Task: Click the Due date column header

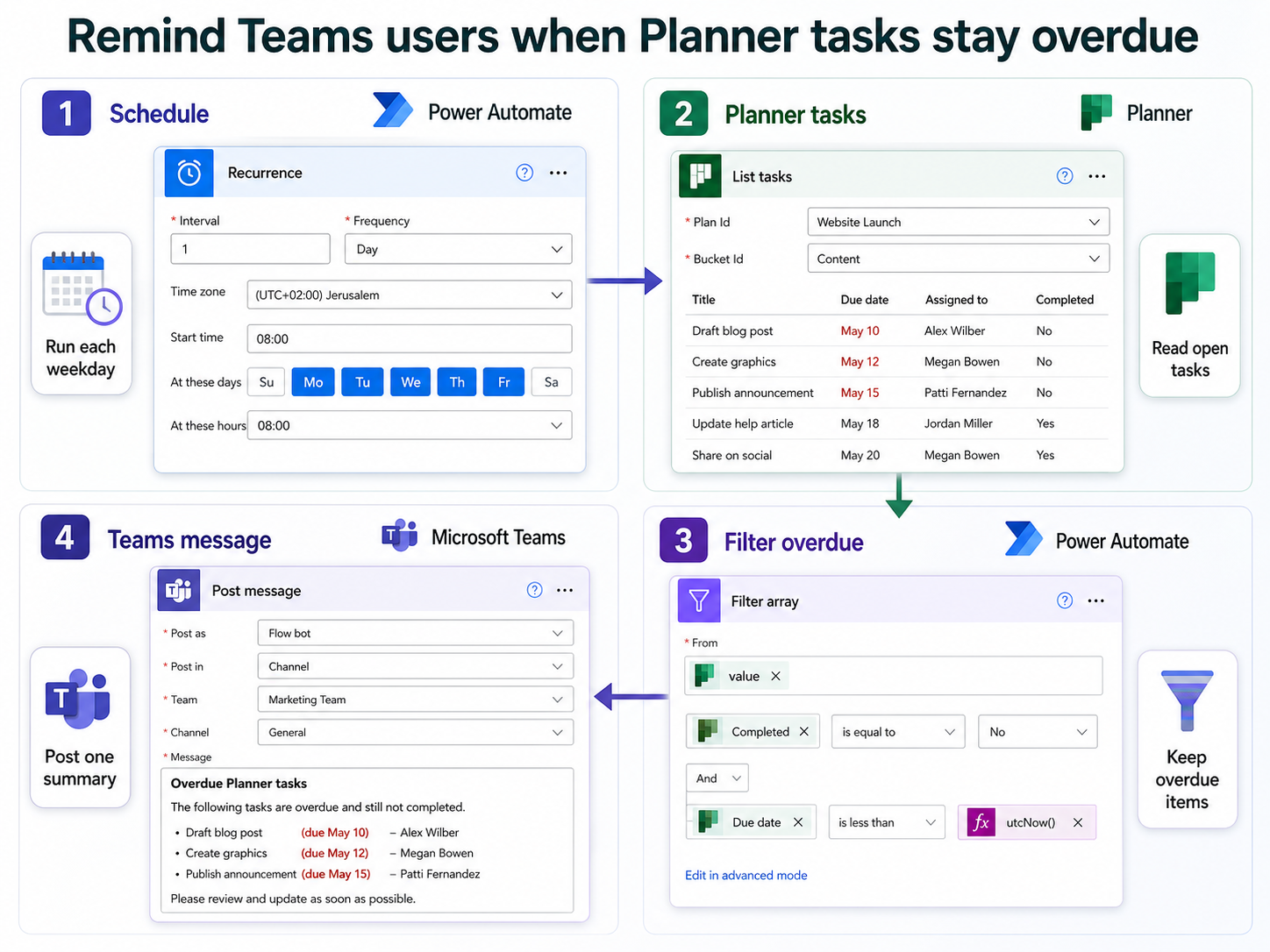Action: [864, 300]
